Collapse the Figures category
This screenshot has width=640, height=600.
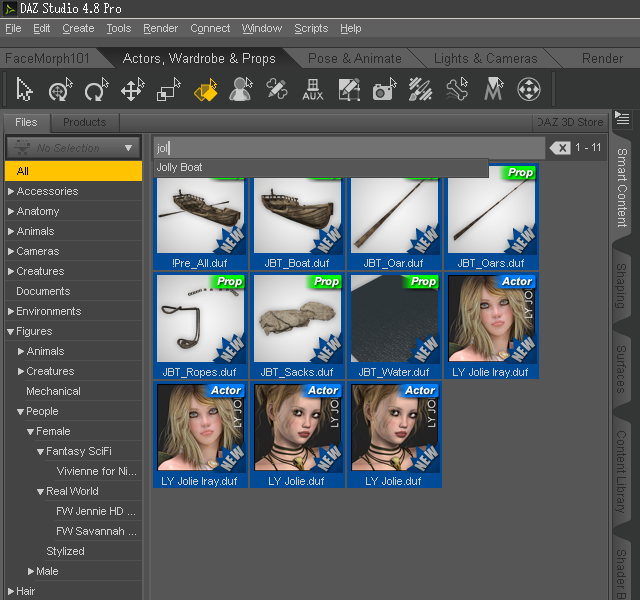coord(11,331)
